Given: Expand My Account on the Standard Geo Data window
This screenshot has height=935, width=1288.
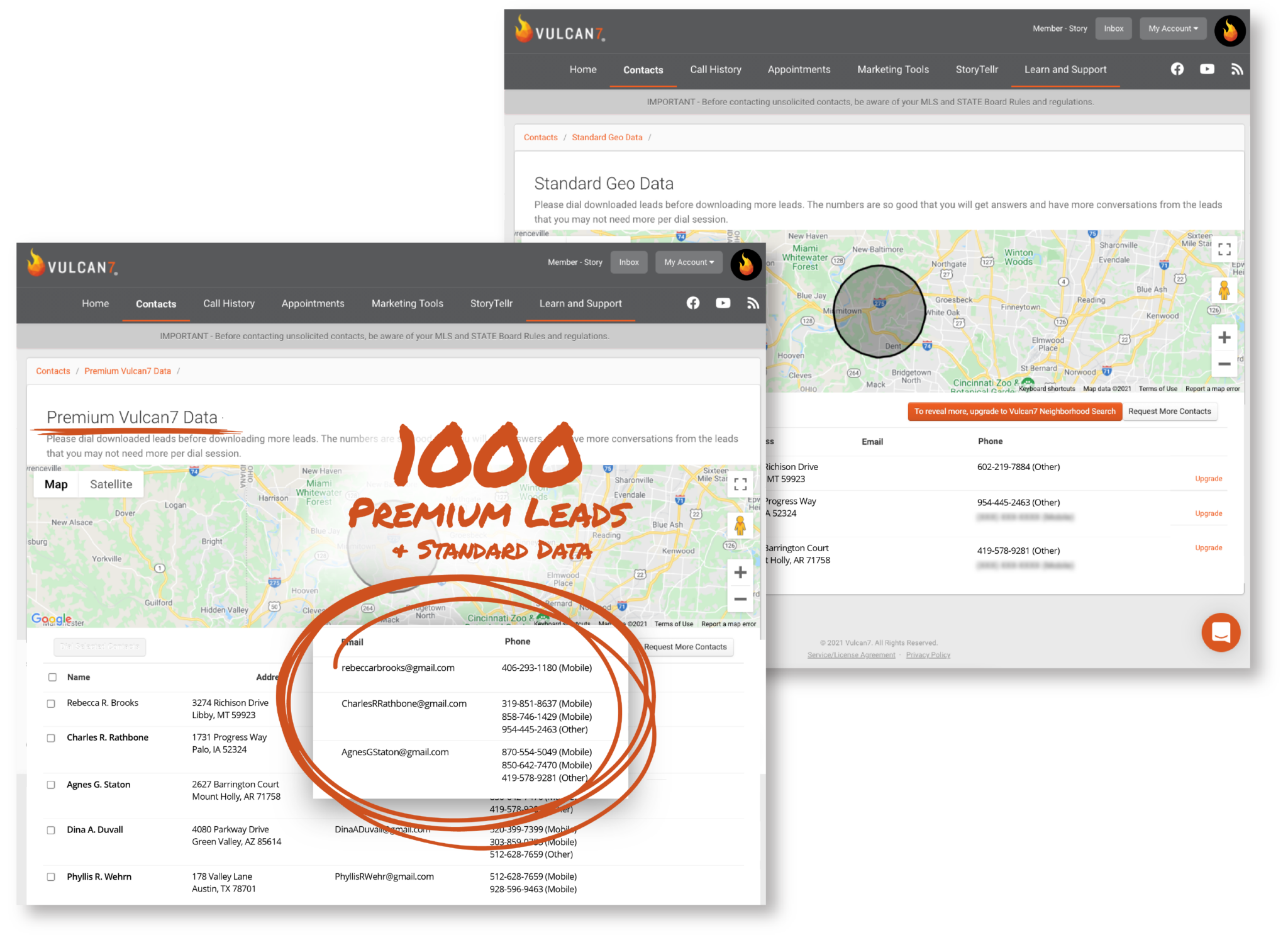Looking at the screenshot, I should [1172, 28].
